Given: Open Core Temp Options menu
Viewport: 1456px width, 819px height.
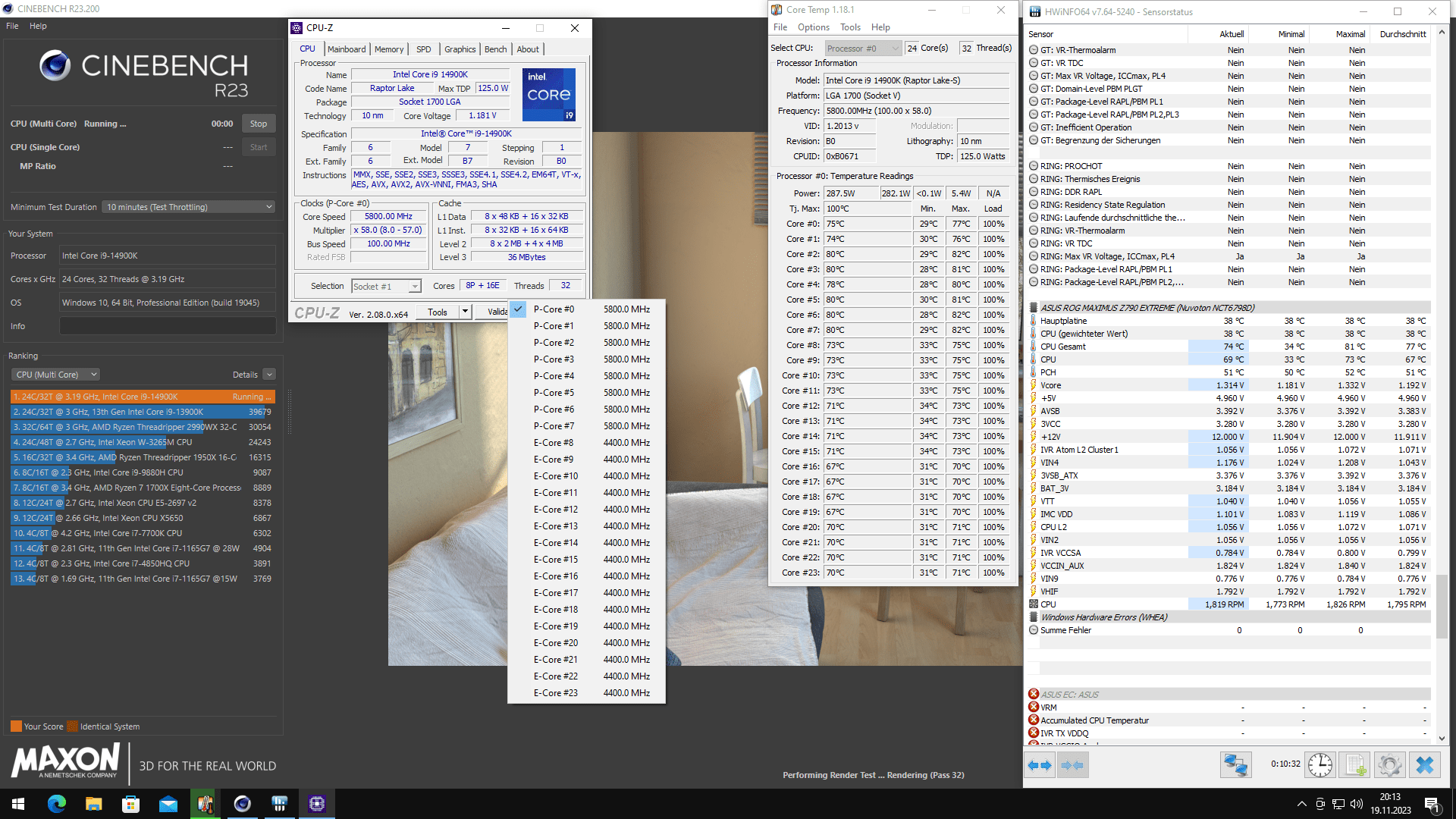Looking at the screenshot, I should 813,27.
